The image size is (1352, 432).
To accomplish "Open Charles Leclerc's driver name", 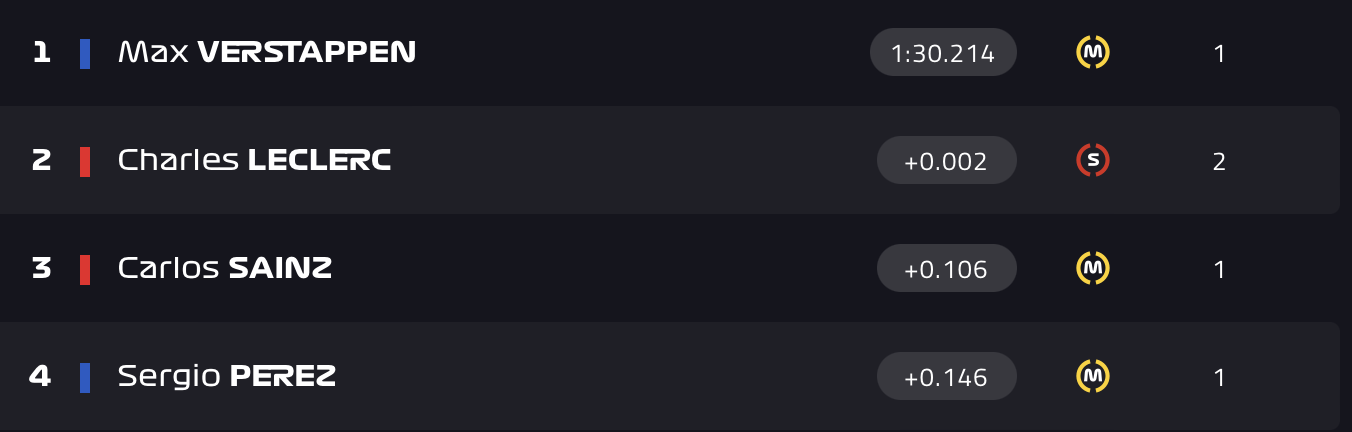I will 254,160.
